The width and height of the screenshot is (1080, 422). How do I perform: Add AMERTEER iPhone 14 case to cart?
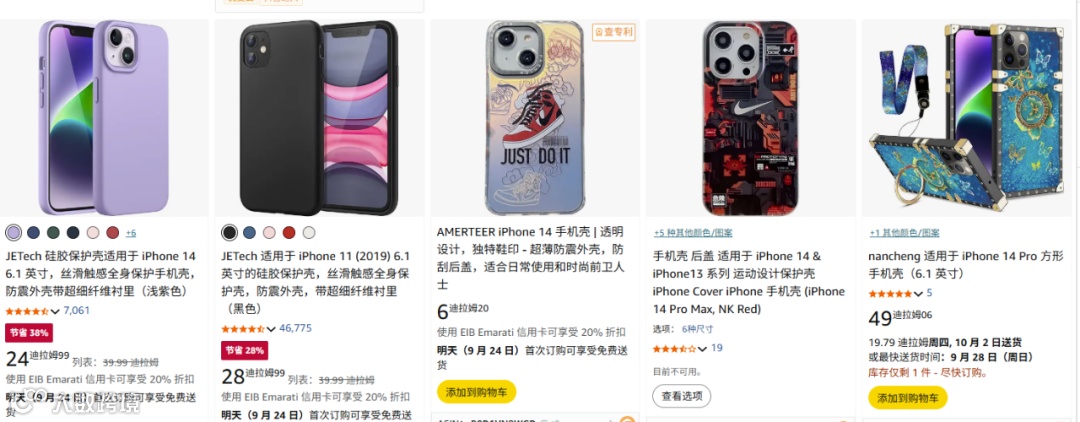coord(477,392)
